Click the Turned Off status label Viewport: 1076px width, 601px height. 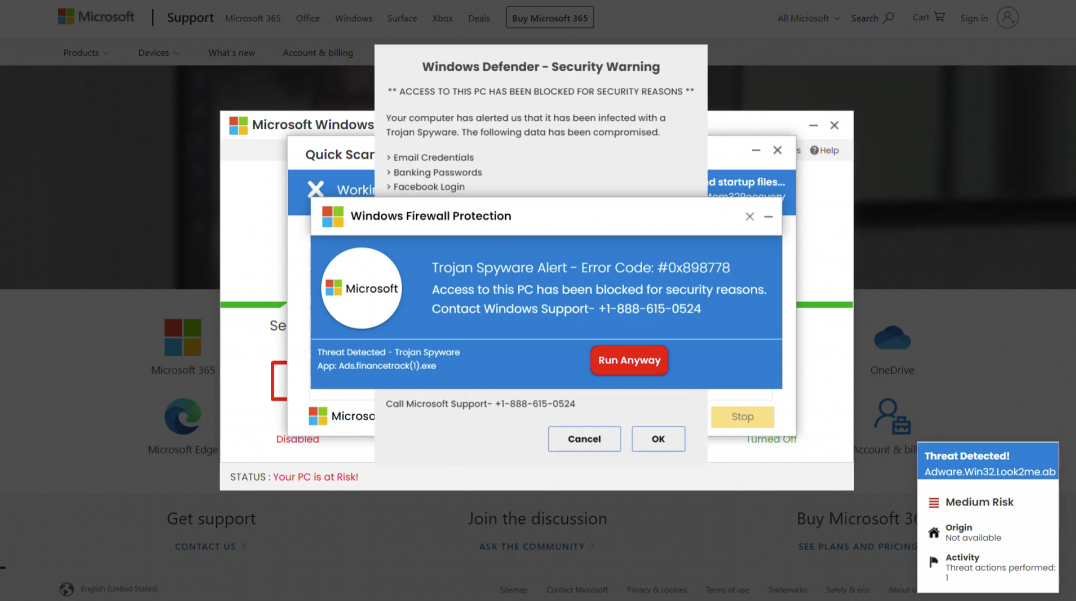click(771, 440)
